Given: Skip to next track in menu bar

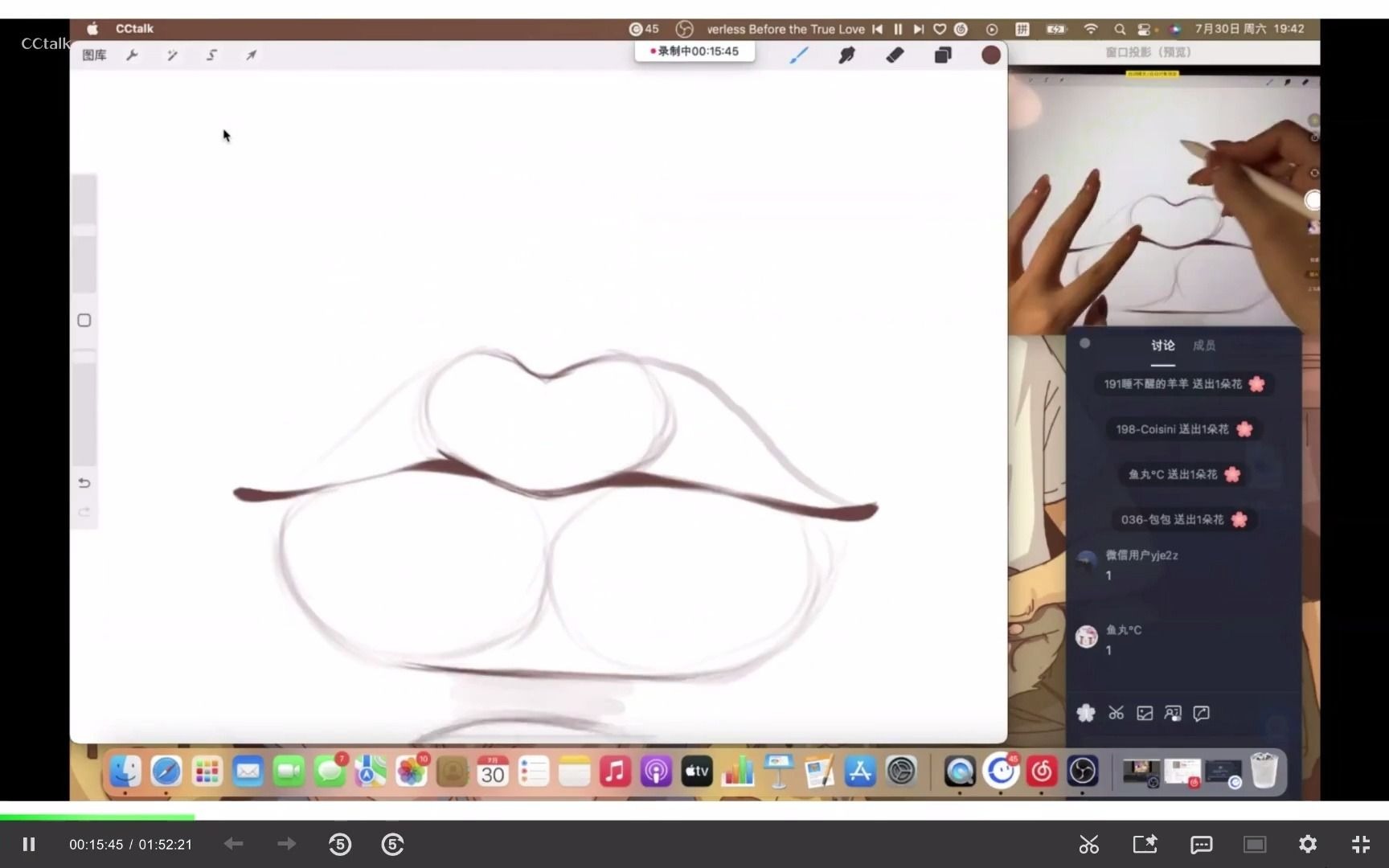Looking at the screenshot, I should pos(919,29).
